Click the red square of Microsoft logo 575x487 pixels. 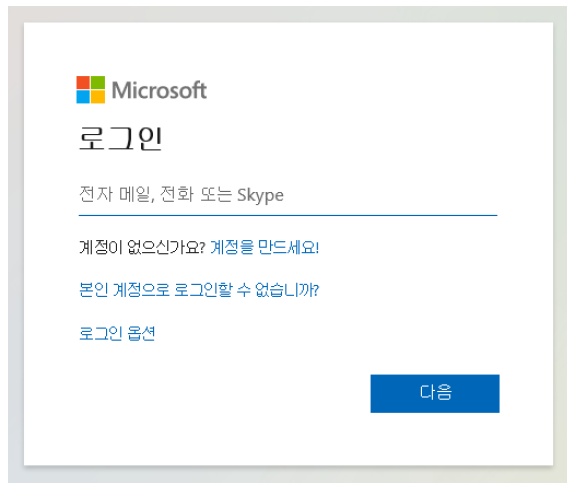tap(83, 83)
